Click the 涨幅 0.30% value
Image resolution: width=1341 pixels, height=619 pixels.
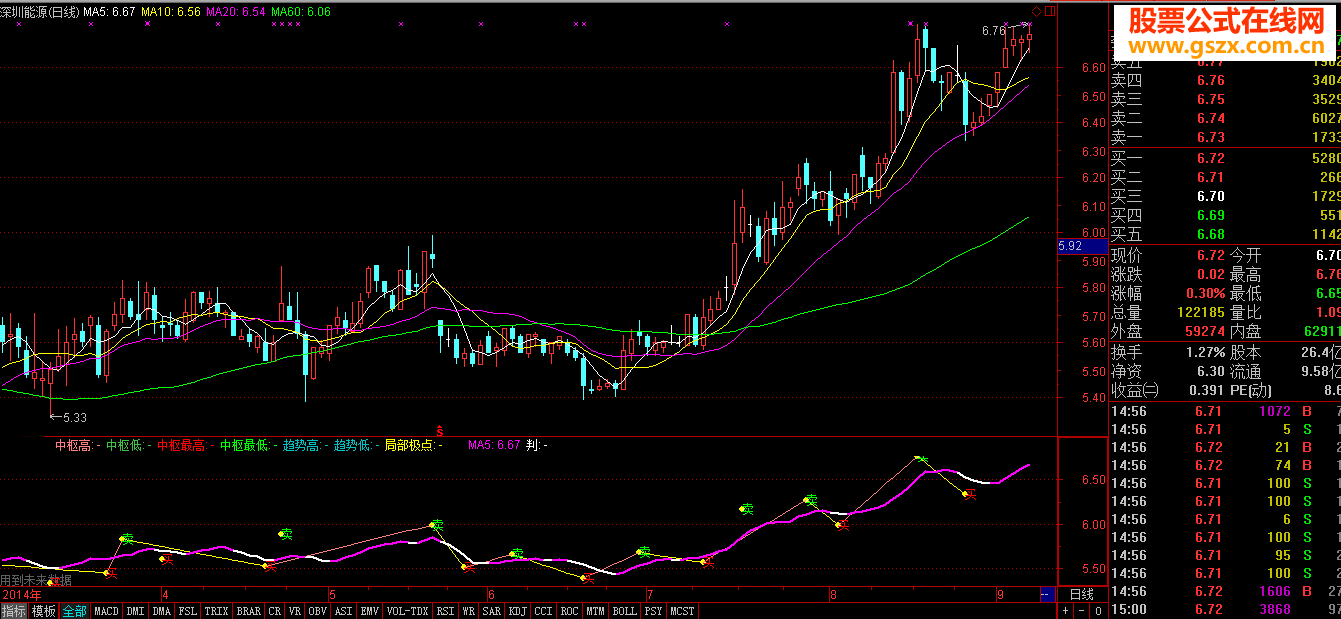click(1206, 293)
